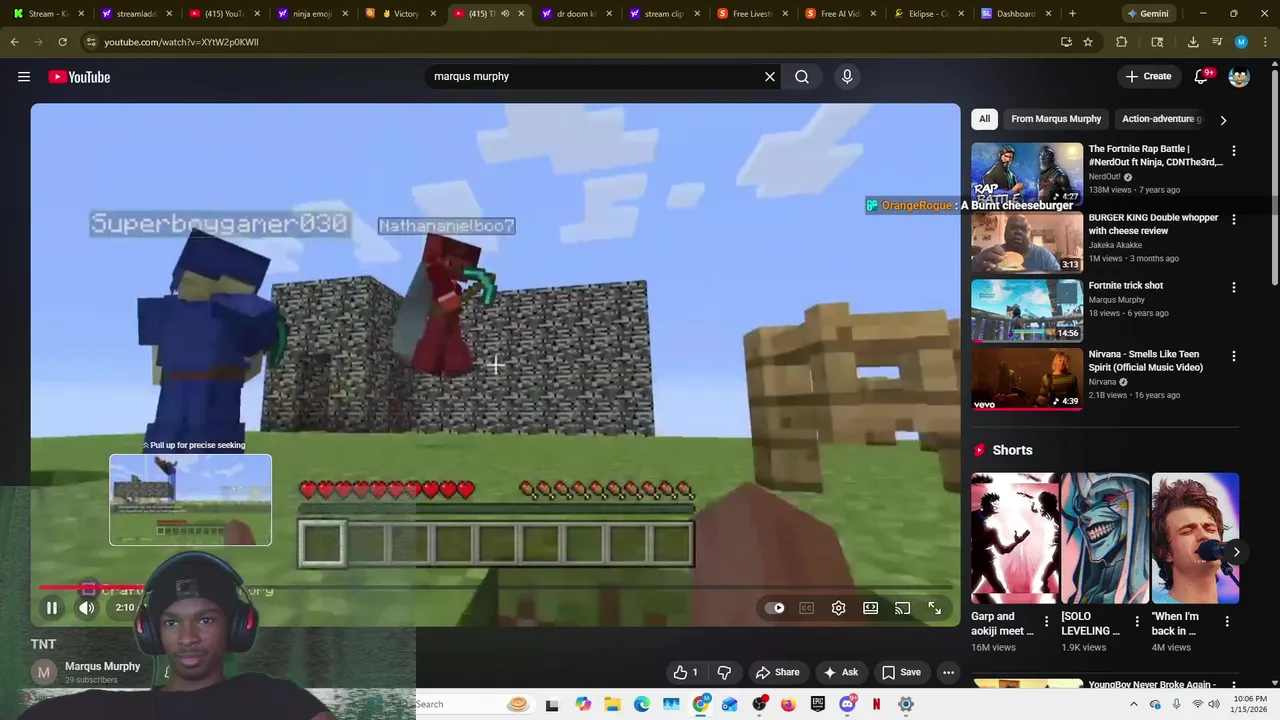Open Chrome downloads
The image size is (1280, 720).
(x=1193, y=42)
